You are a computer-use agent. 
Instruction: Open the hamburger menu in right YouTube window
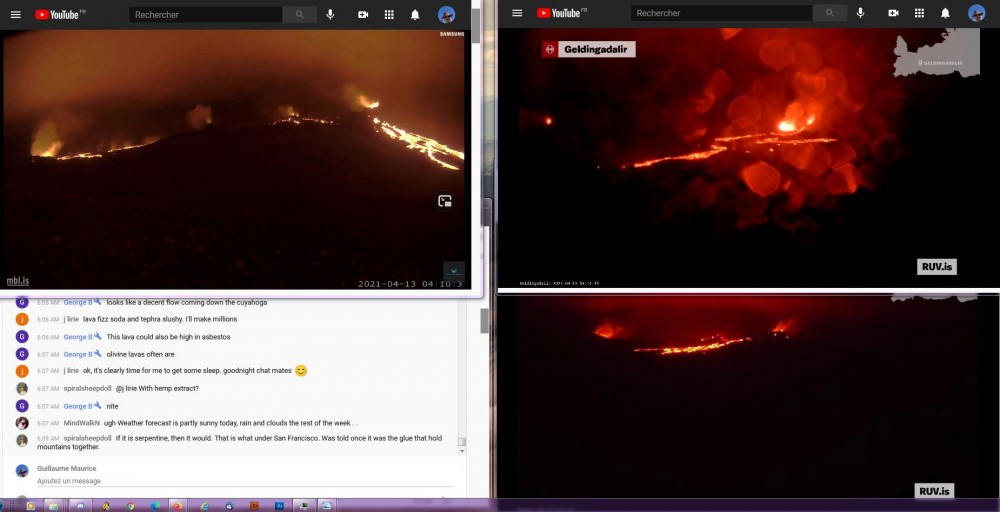coord(517,13)
